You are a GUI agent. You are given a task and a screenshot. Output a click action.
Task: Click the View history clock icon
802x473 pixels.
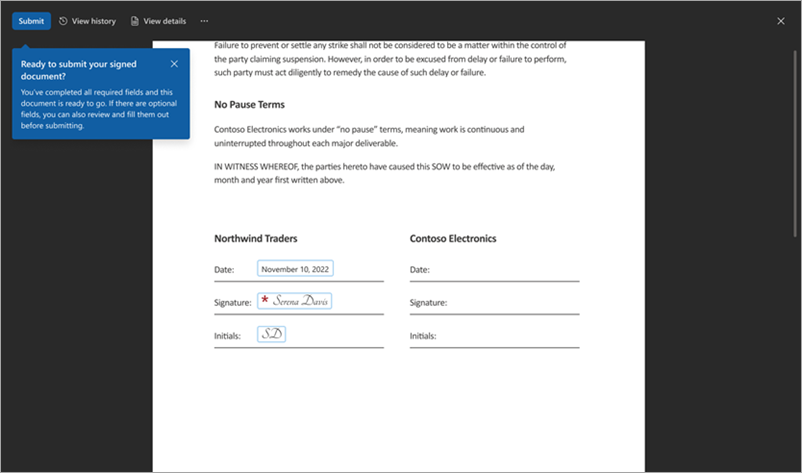(x=63, y=21)
